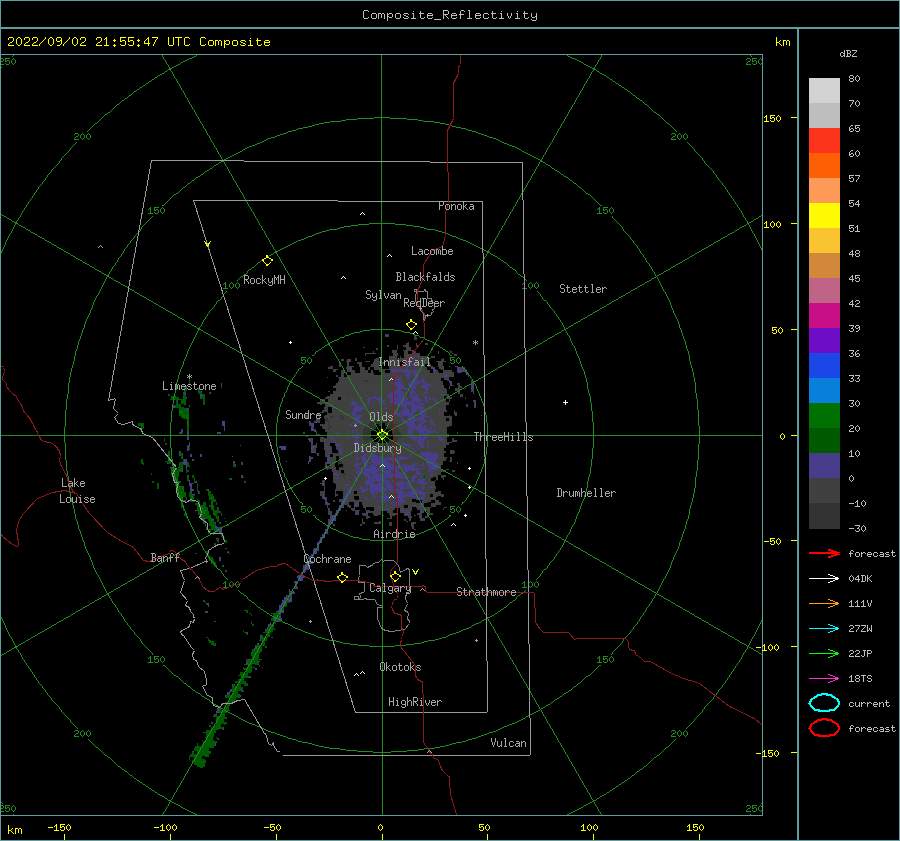Click the Composite_Reflectivity title

pyautogui.click(x=450, y=15)
